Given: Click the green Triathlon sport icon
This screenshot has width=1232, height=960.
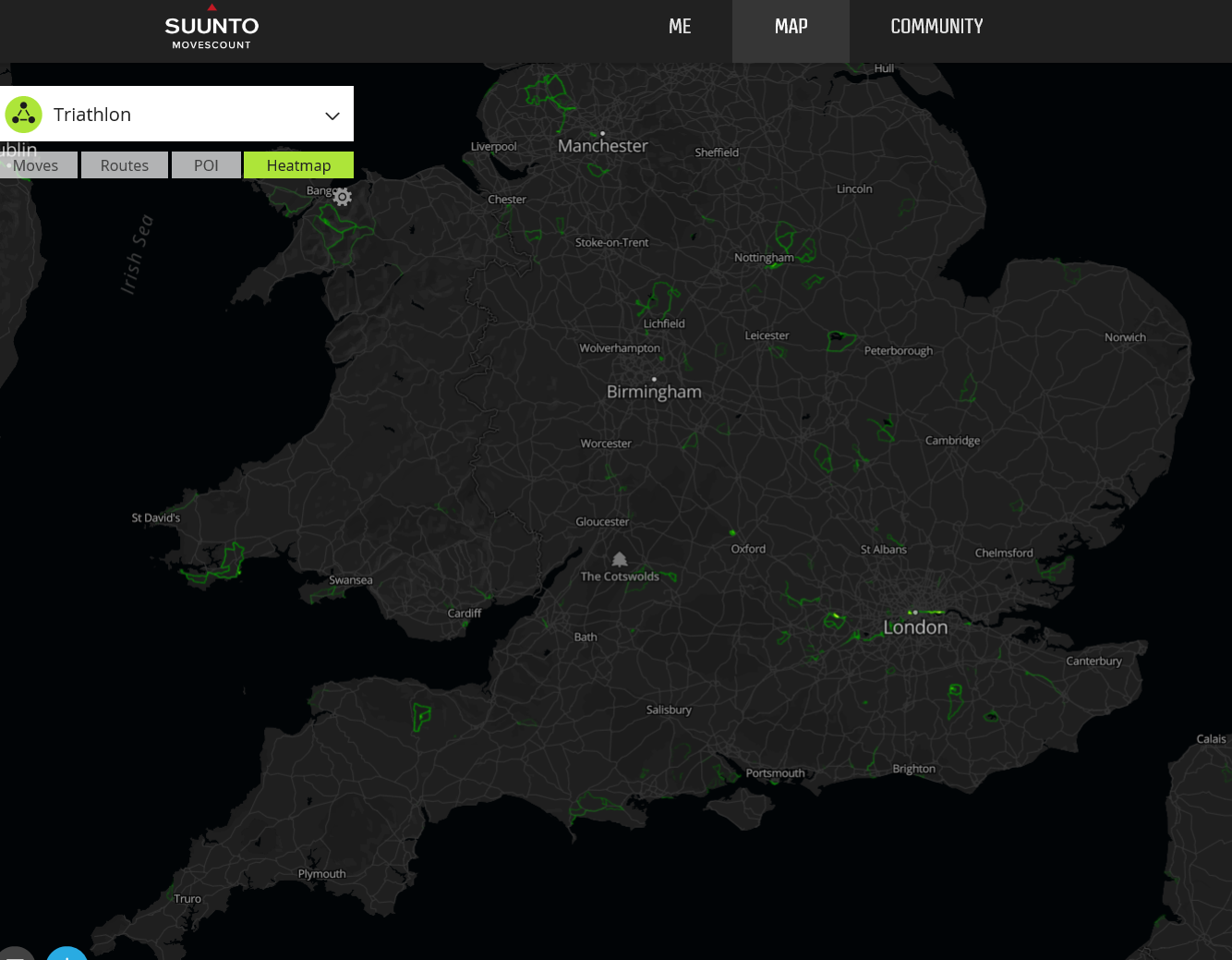Looking at the screenshot, I should 24,115.
